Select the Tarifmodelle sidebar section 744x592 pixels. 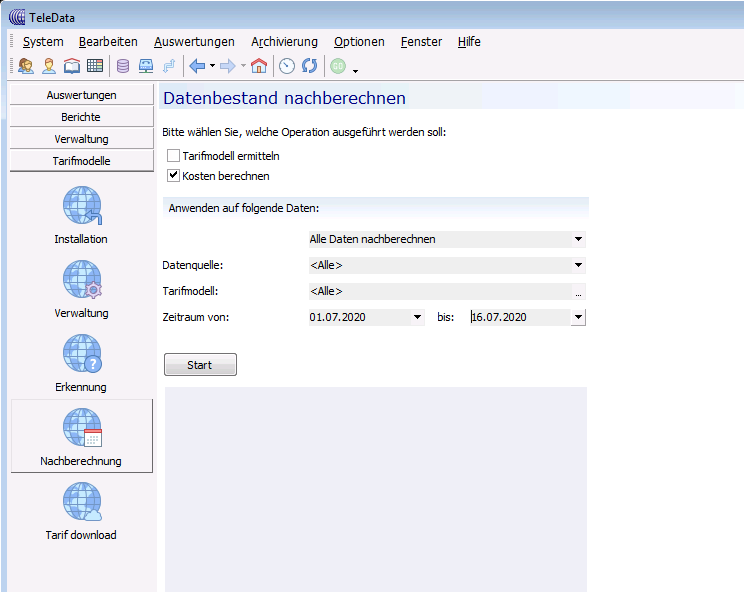click(x=82, y=161)
